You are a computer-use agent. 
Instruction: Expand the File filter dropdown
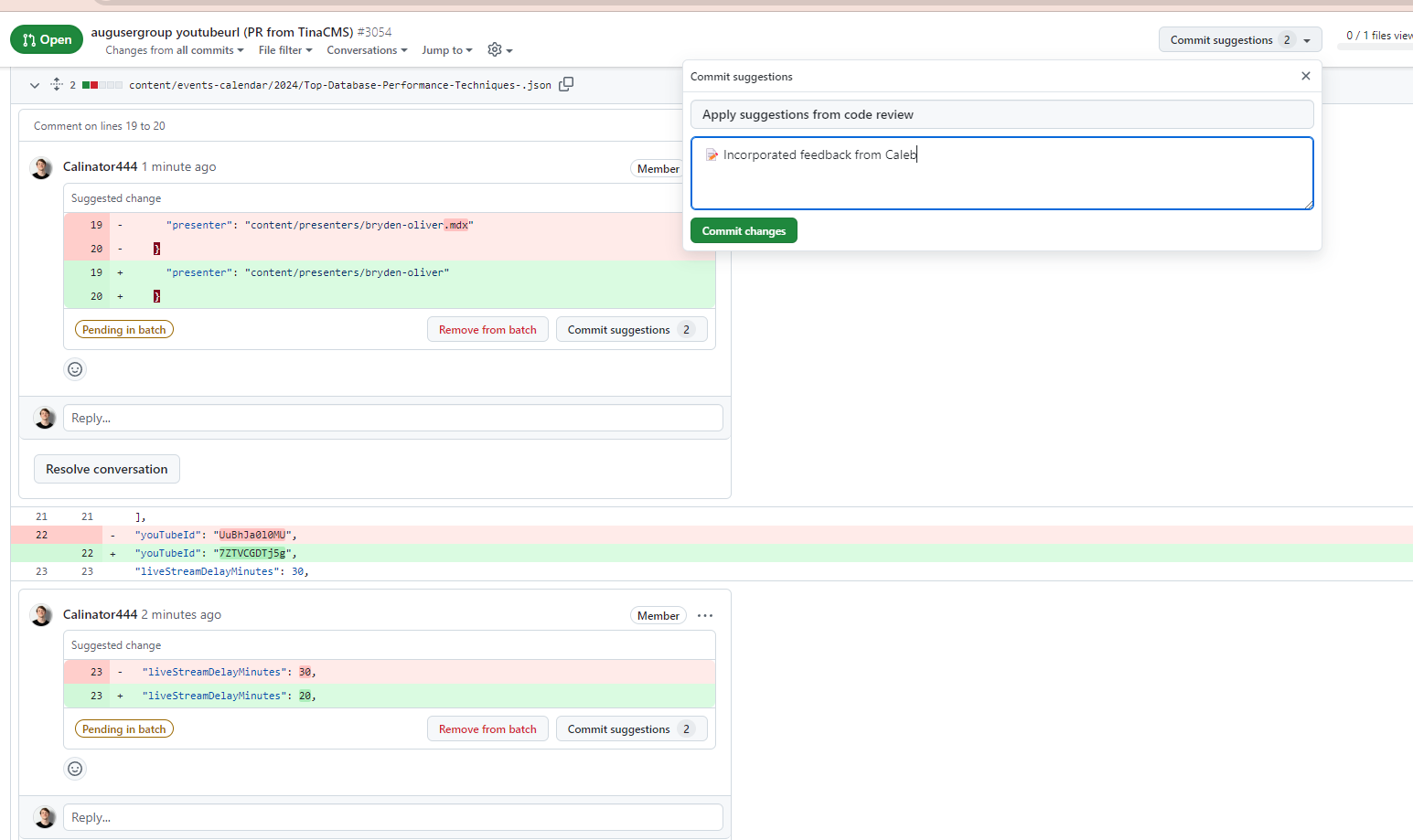pos(285,50)
